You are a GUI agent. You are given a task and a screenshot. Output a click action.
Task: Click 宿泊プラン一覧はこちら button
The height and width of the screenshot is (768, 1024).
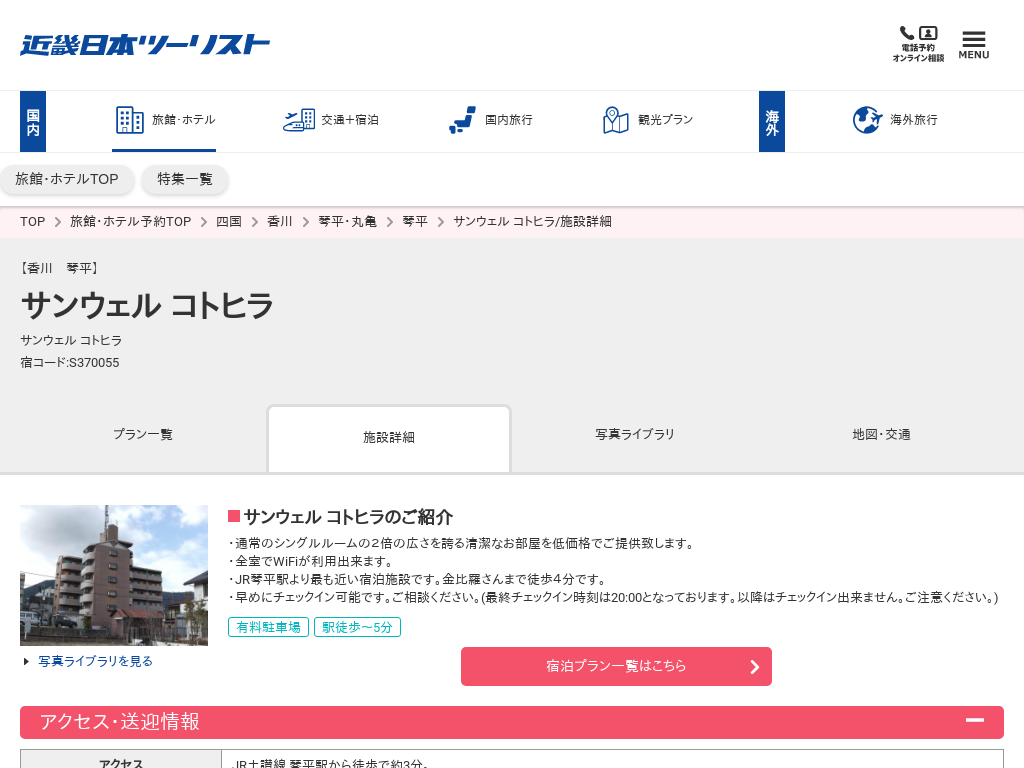pos(616,666)
